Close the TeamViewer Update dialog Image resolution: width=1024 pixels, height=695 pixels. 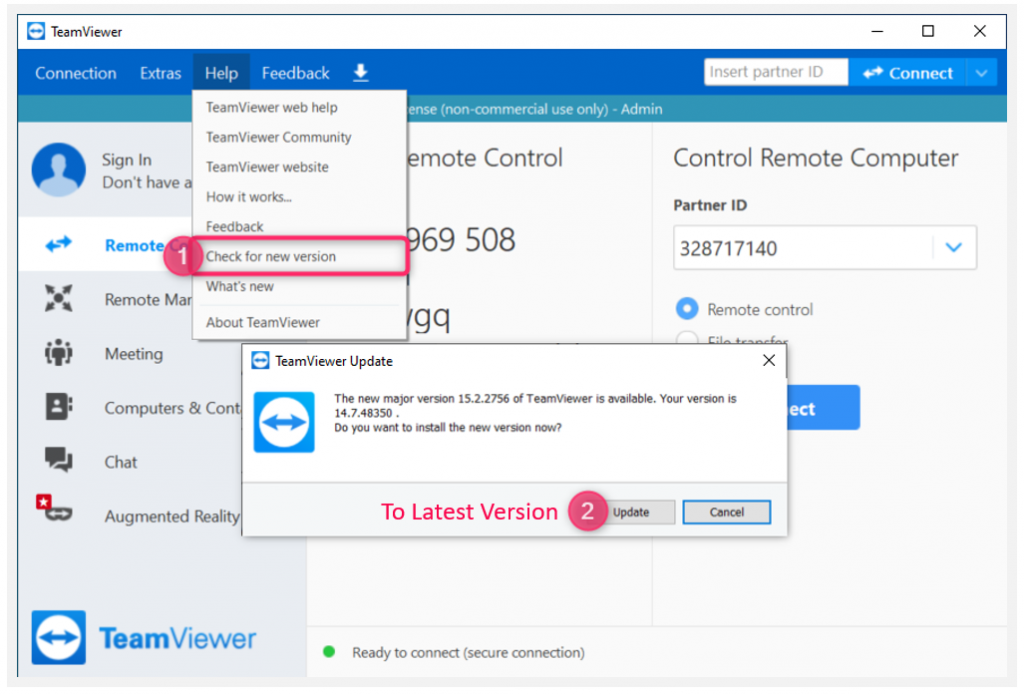[768, 361]
